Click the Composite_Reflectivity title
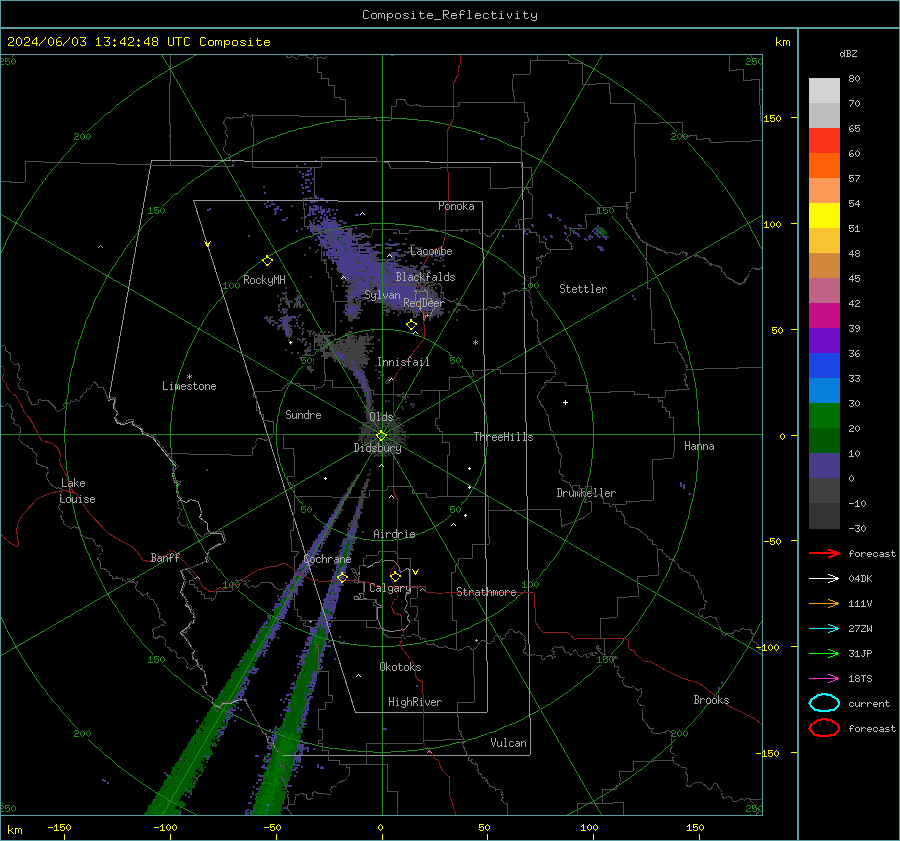The width and height of the screenshot is (900, 841). pos(450,15)
